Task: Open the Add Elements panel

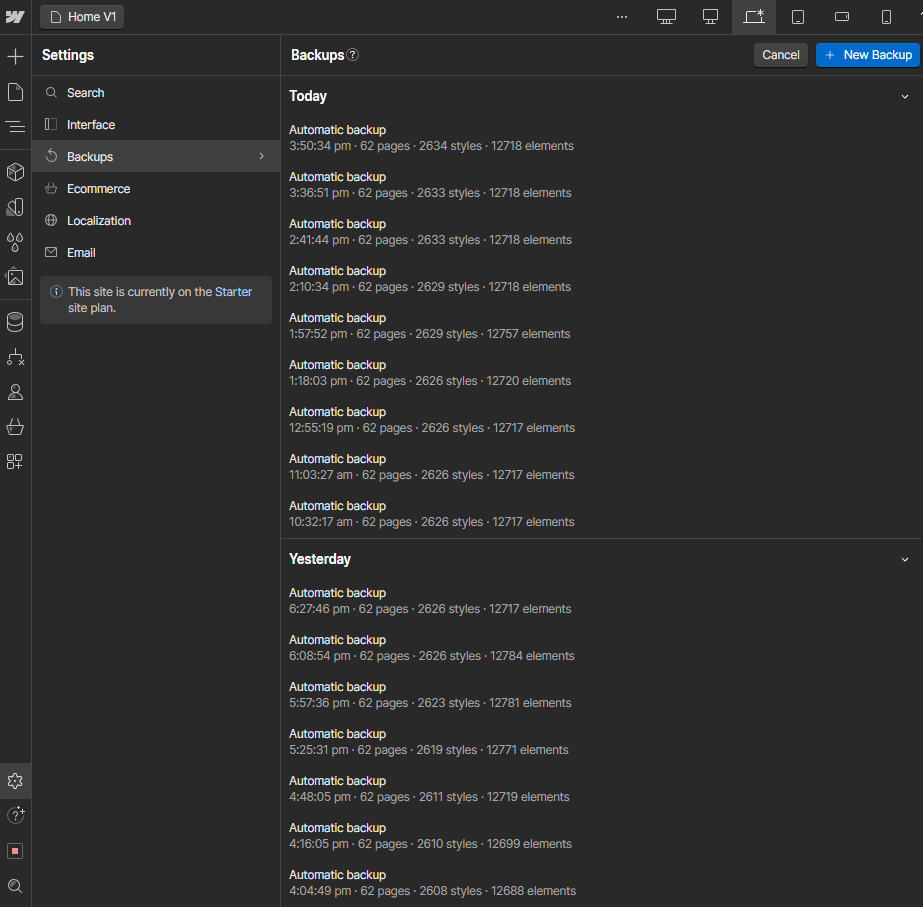Action: click(x=15, y=56)
